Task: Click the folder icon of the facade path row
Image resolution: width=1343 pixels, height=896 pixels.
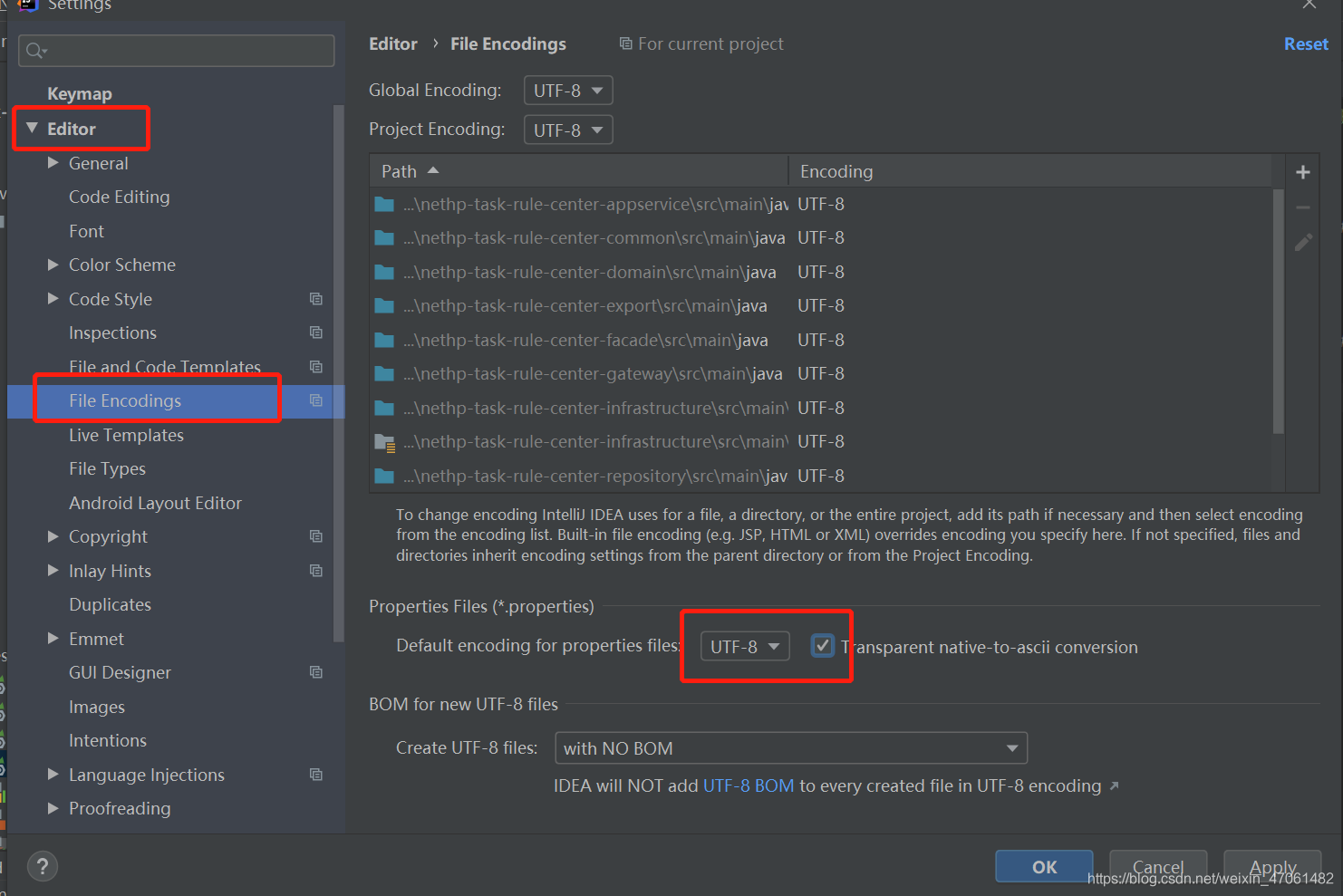Action: (x=384, y=340)
